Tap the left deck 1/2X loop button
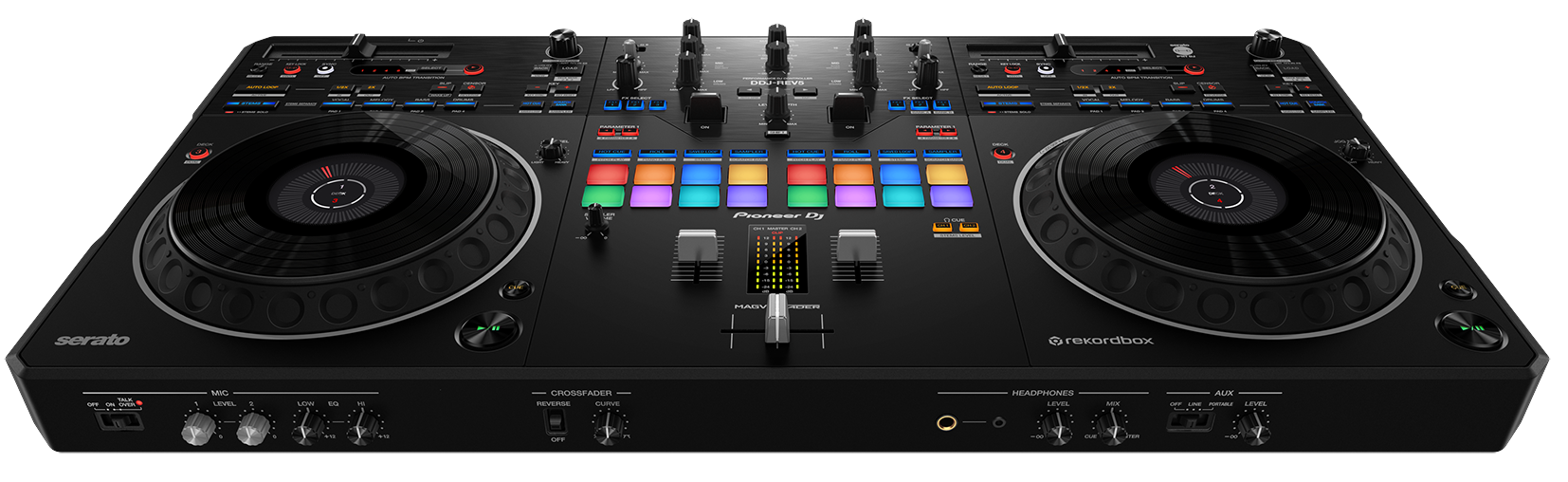1568x482 pixels. click(342, 88)
